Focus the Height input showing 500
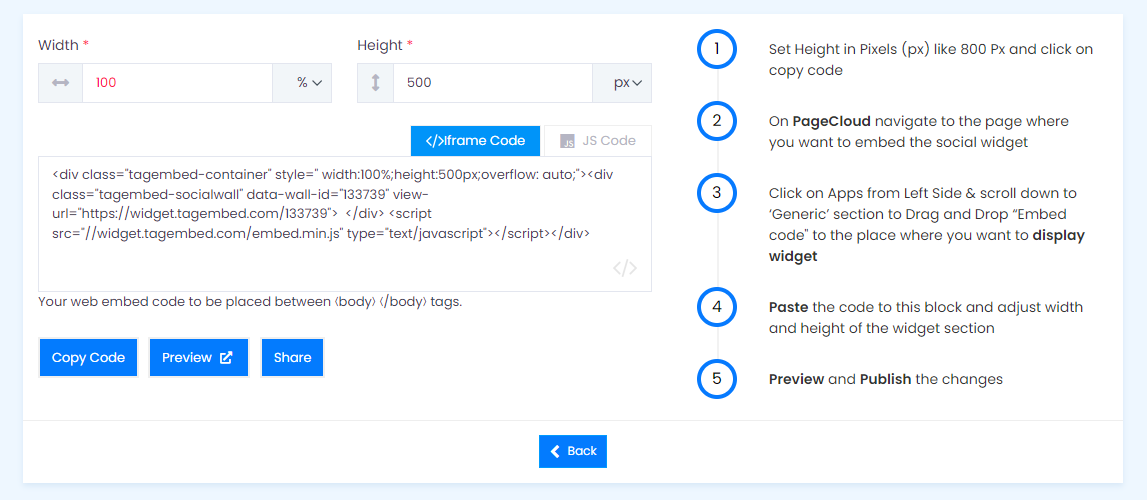The height and width of the screenshot is (500, 1147). 493,83
